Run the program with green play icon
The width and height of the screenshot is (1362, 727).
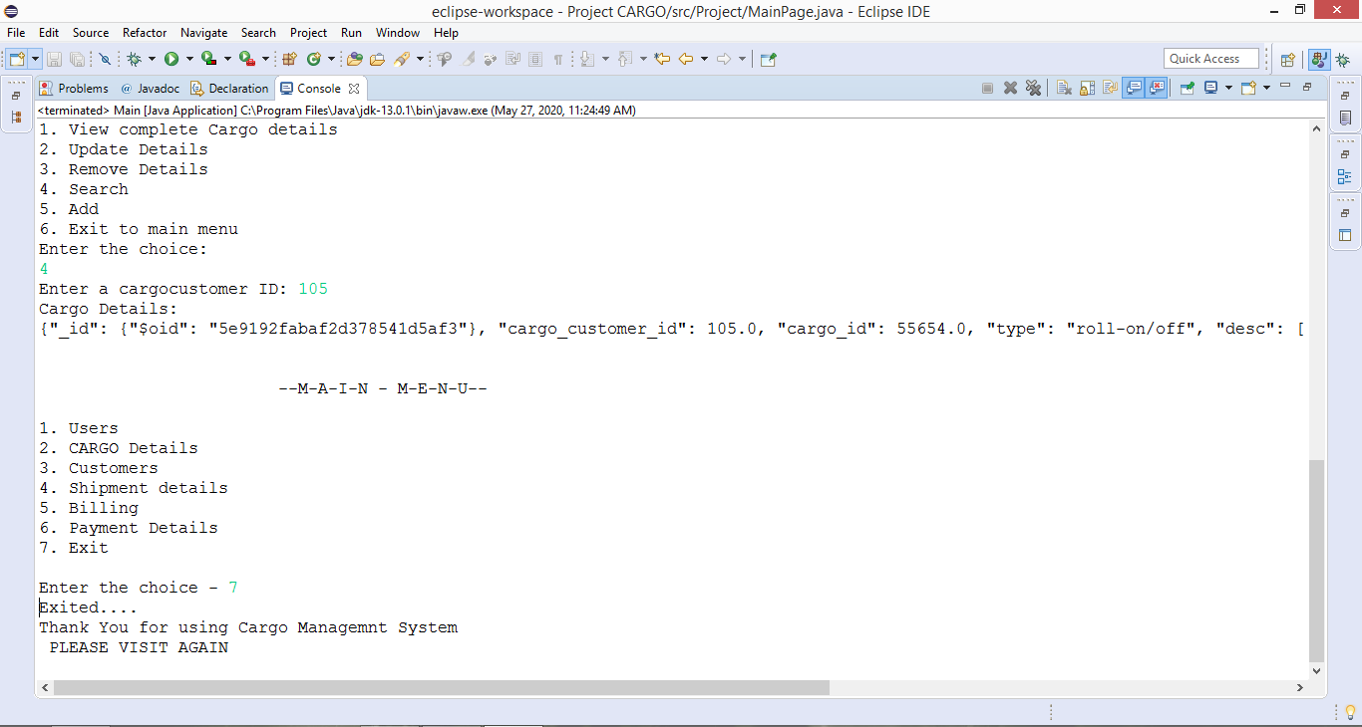click(x=171, y=59)
